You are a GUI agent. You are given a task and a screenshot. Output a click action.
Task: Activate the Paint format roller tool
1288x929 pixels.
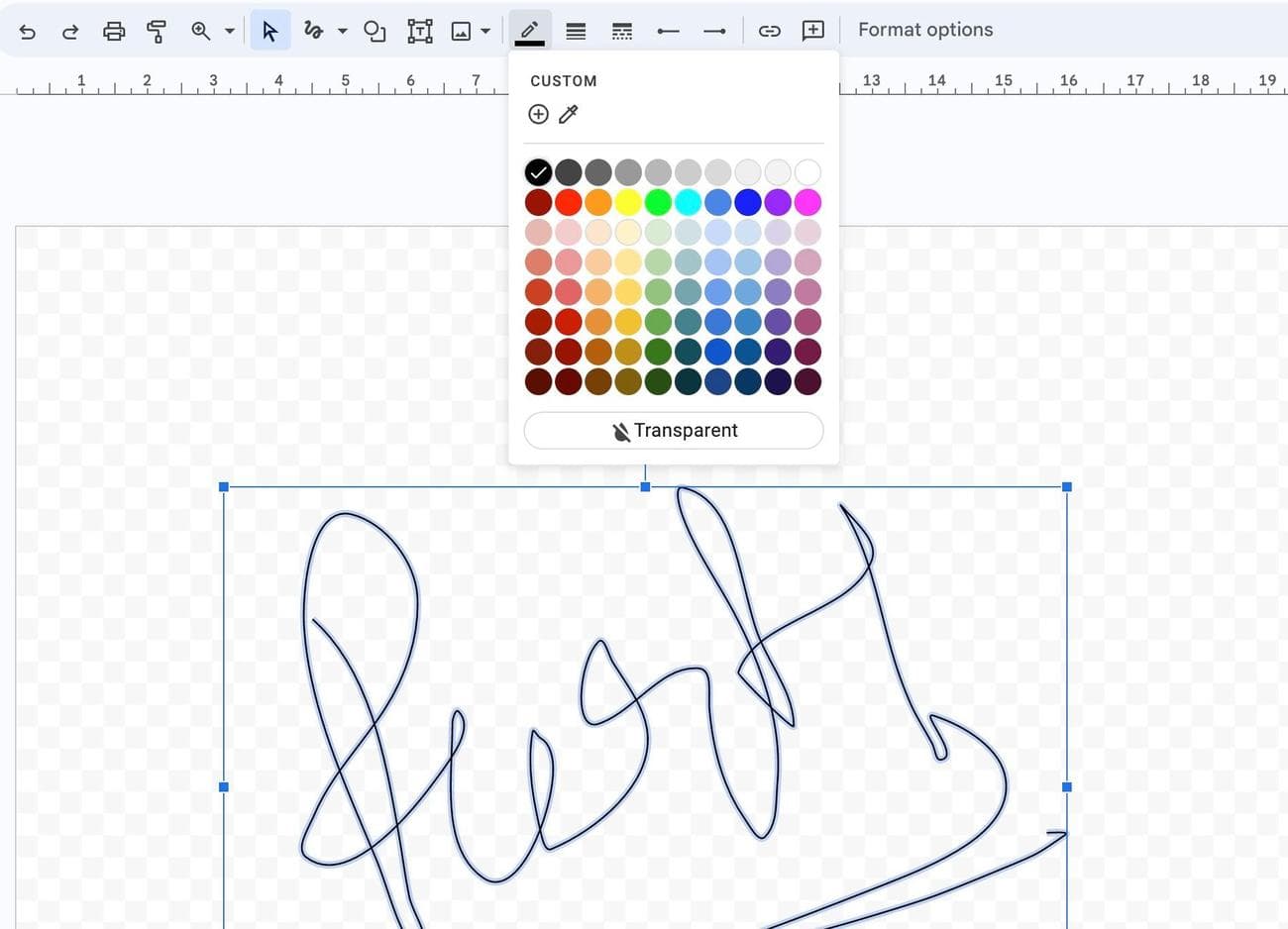[156, 31]
